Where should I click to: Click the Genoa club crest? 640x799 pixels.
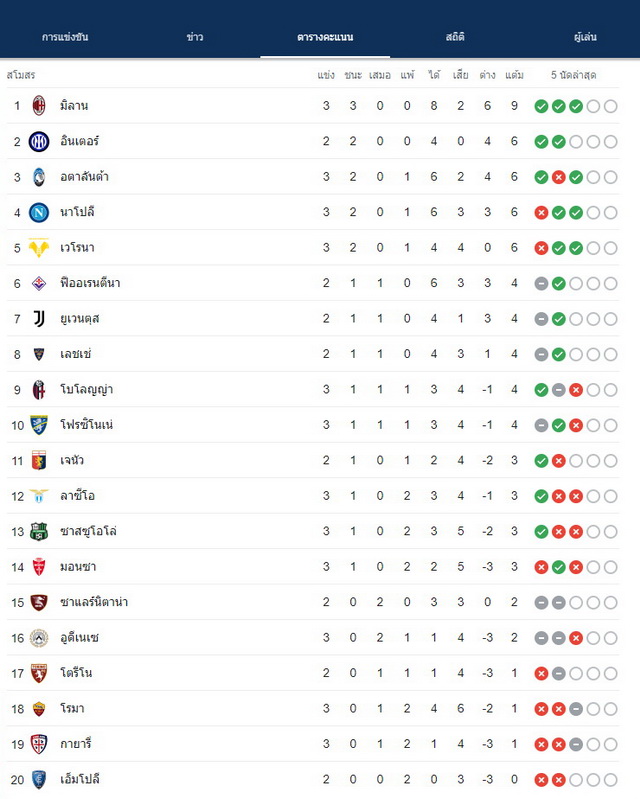point(39,460)
